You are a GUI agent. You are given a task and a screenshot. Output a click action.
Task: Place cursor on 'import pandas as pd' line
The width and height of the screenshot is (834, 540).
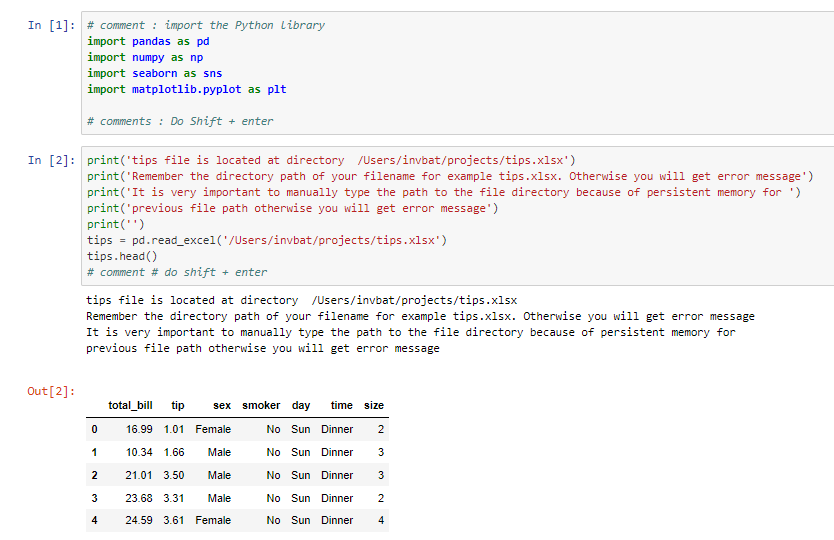pyautogui.click(x=148, y=41)
